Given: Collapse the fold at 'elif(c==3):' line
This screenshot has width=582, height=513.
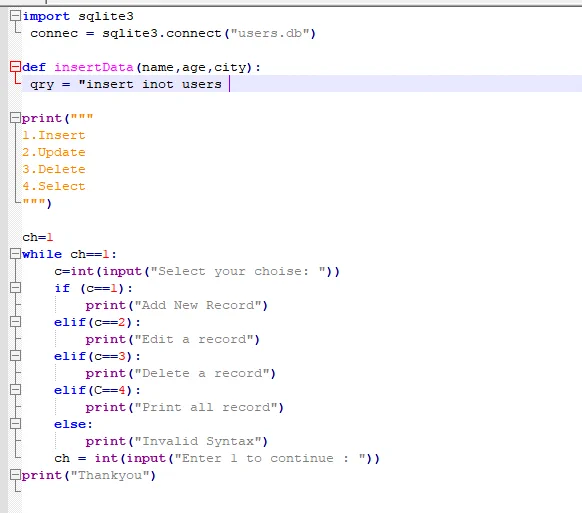Looking at the screenshot, I should [15, 356].
